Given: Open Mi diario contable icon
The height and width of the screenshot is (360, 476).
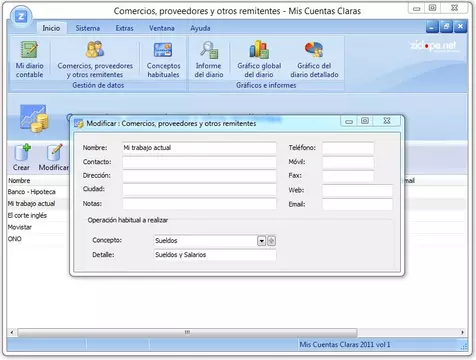Looking at the screenshot, I should coord(29,49).
